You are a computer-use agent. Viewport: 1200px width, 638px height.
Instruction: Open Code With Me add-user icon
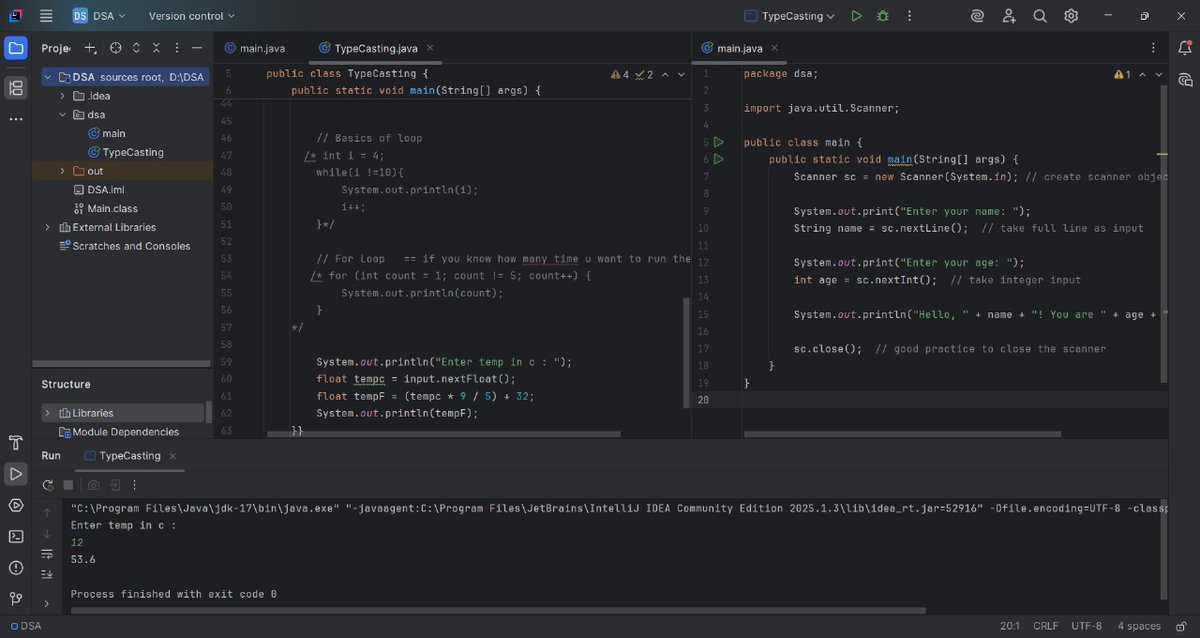click(1009, 16)
